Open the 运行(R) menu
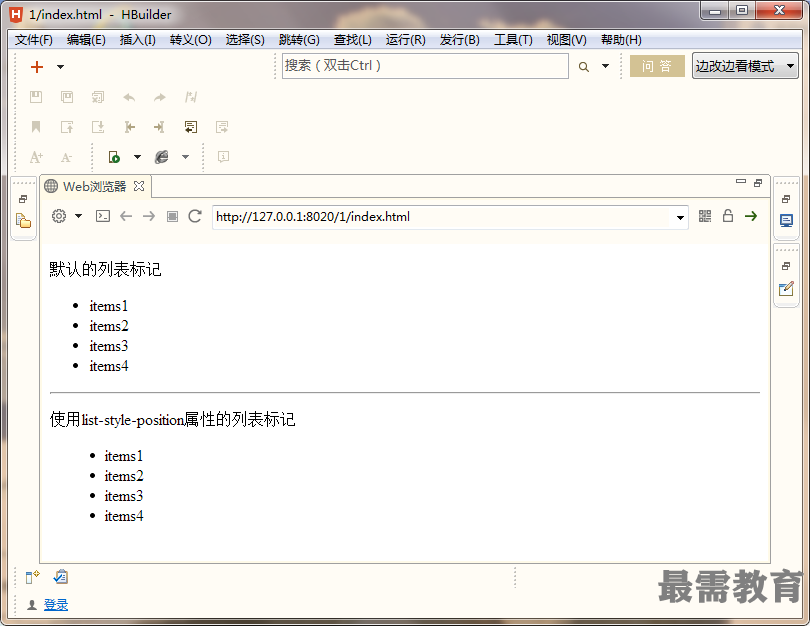810x626 pixels. (406, 40)
